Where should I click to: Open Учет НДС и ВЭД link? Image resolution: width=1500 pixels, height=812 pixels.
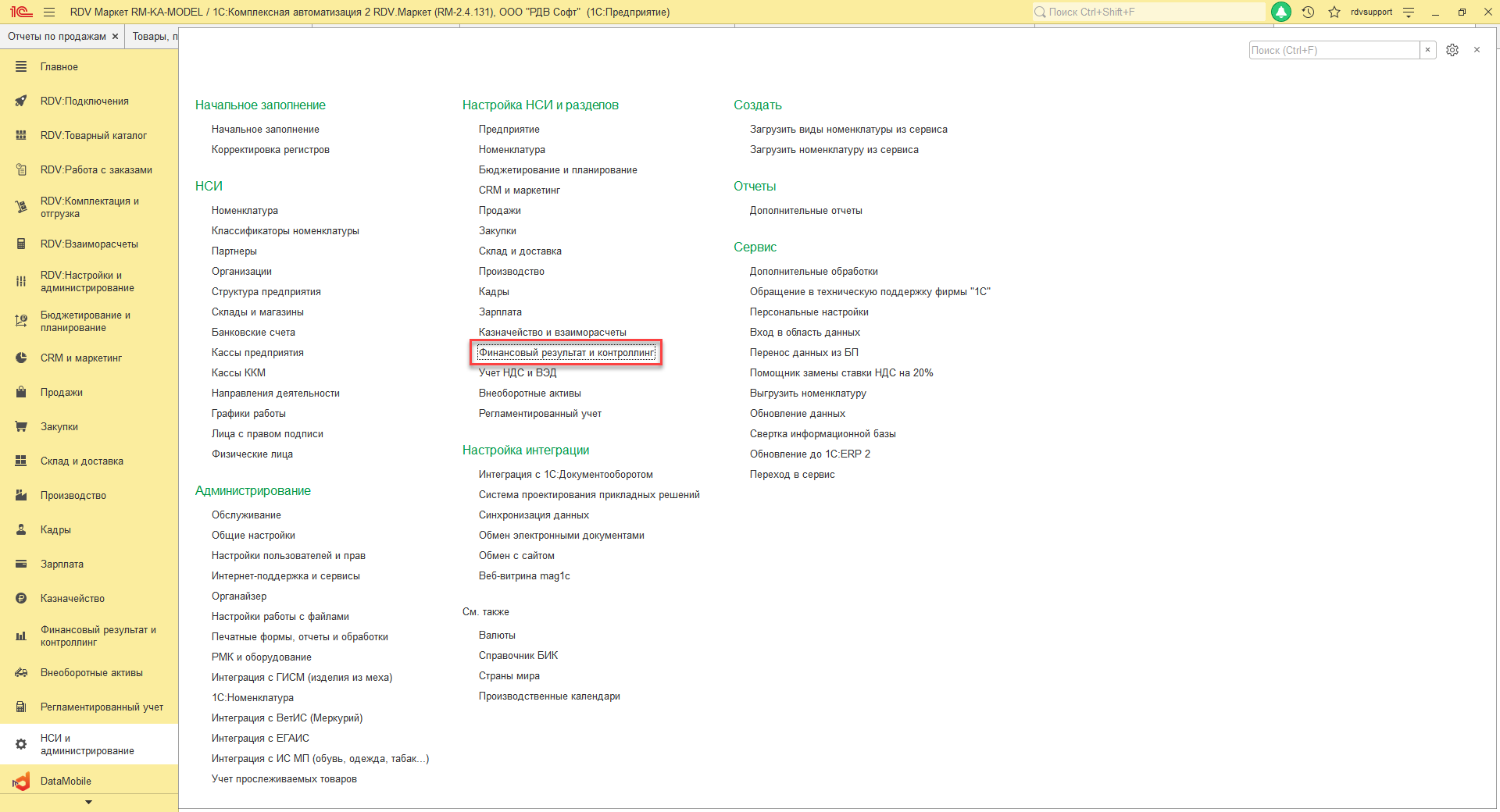click(518, 373)
